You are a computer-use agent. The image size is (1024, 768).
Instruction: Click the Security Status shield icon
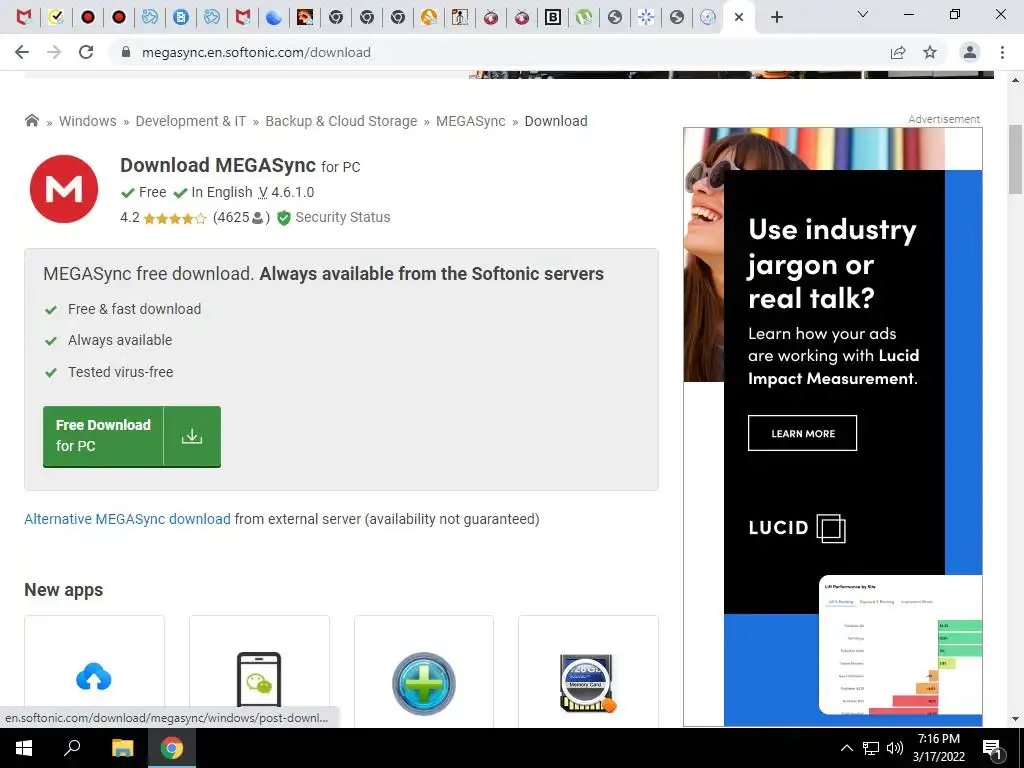(x=283, y=218)
